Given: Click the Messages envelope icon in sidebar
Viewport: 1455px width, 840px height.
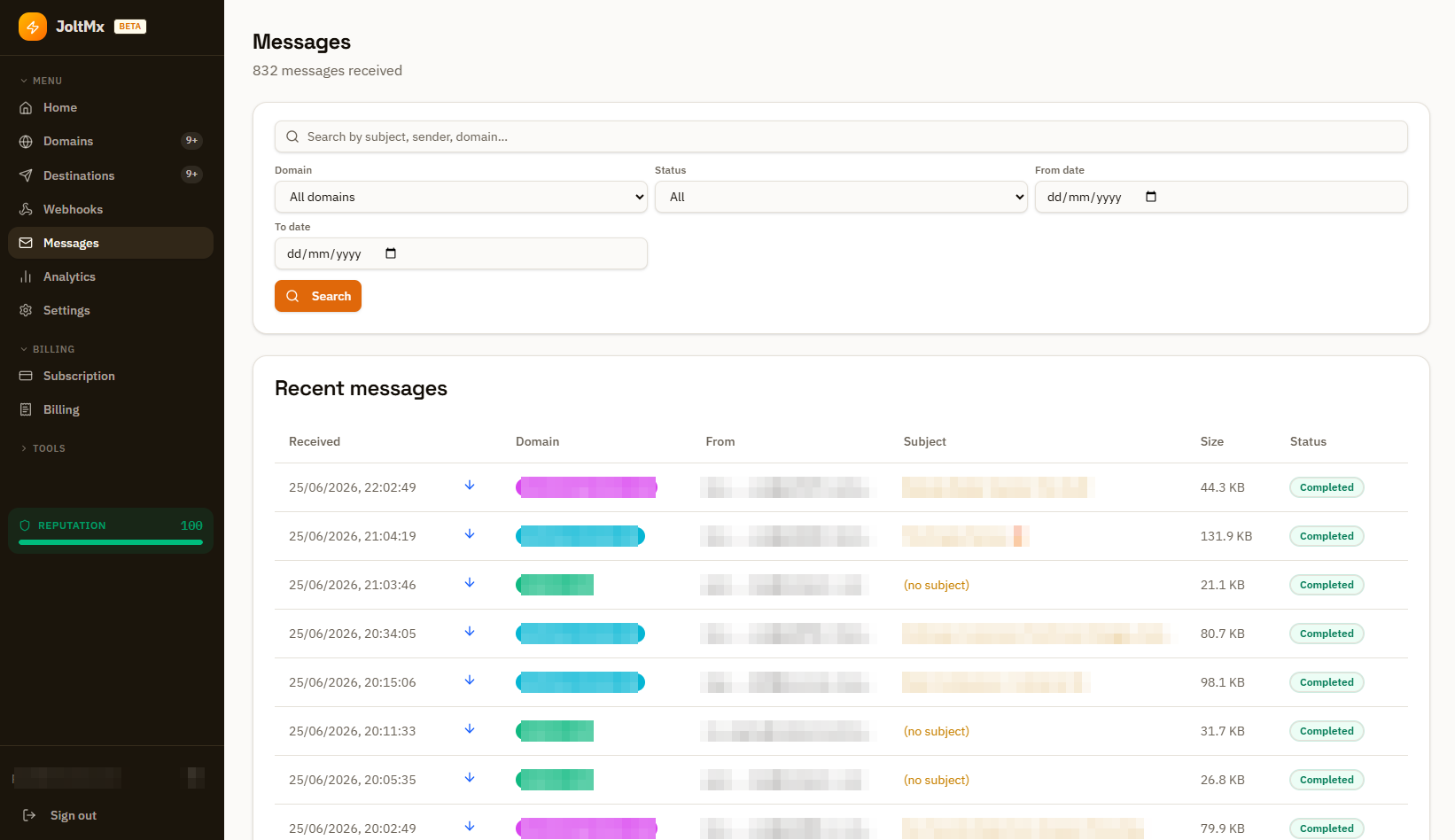Looking at the screenshot, I should click(26, 243).
